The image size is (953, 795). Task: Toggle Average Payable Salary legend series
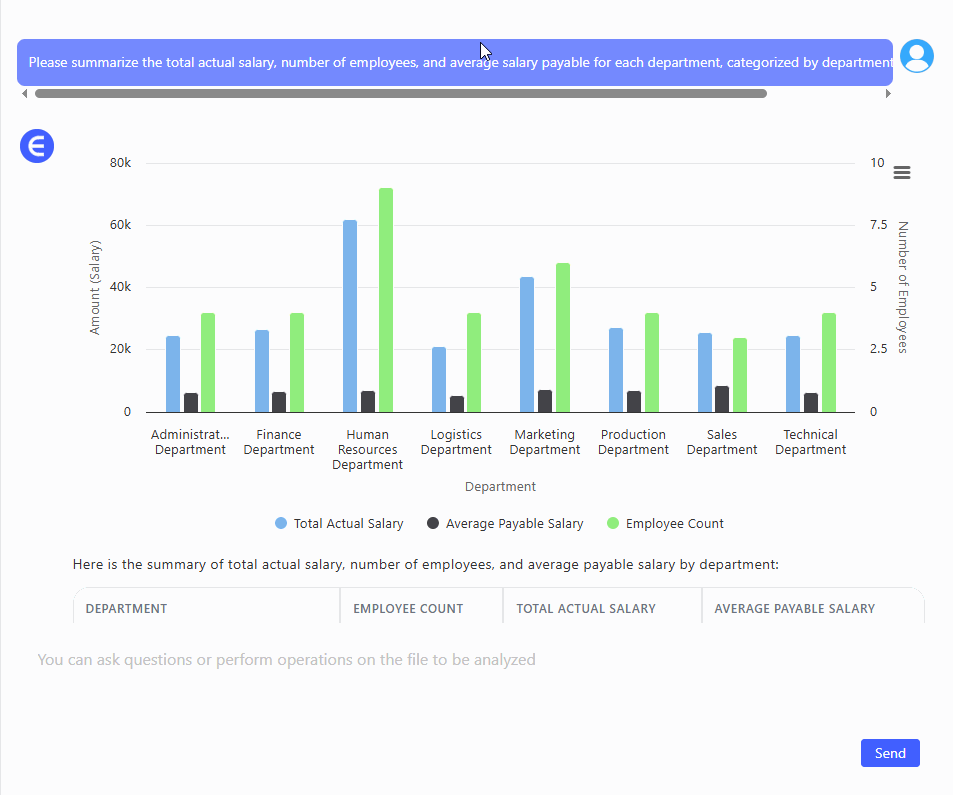(x=505, y=523)
